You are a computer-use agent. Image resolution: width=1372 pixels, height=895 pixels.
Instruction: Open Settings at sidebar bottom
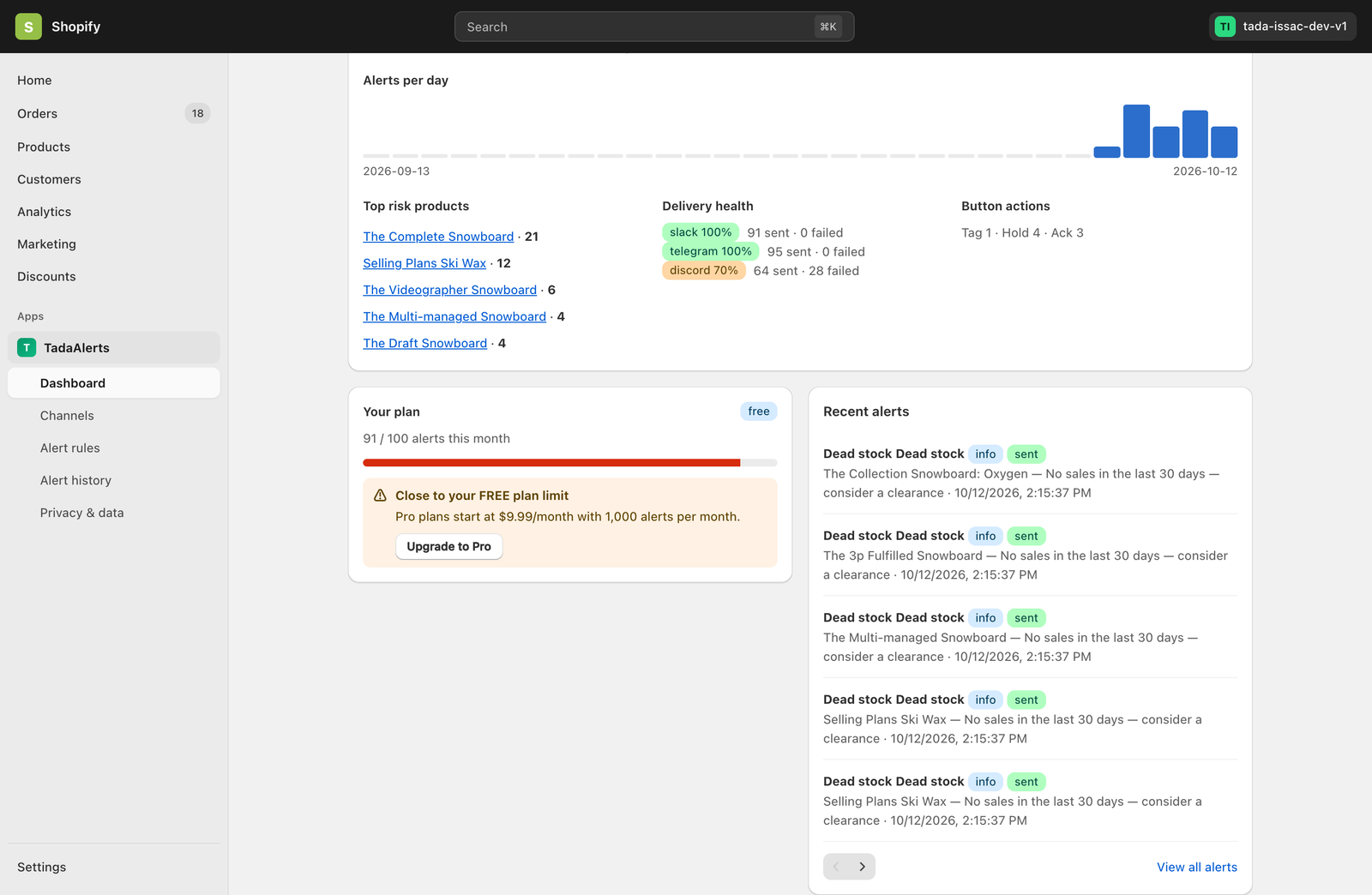(113, 867)
